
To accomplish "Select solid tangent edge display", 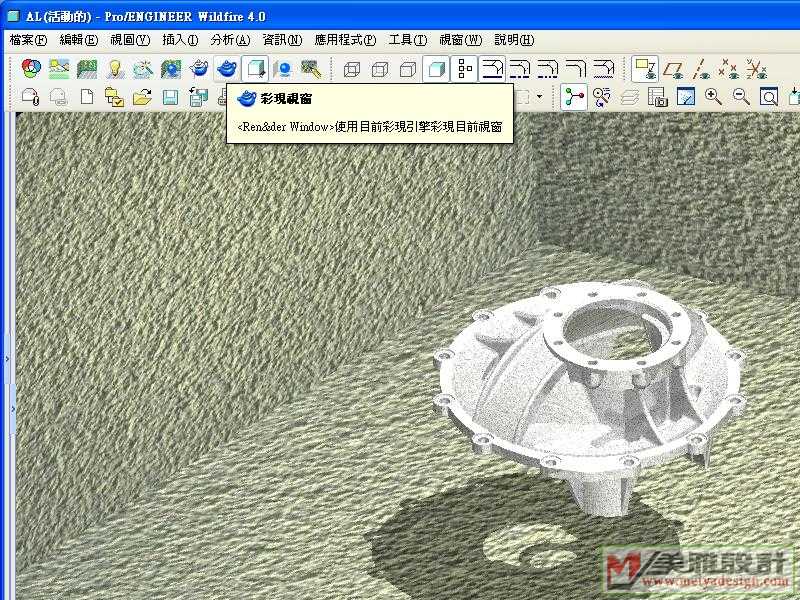I will tap(492, 69).
